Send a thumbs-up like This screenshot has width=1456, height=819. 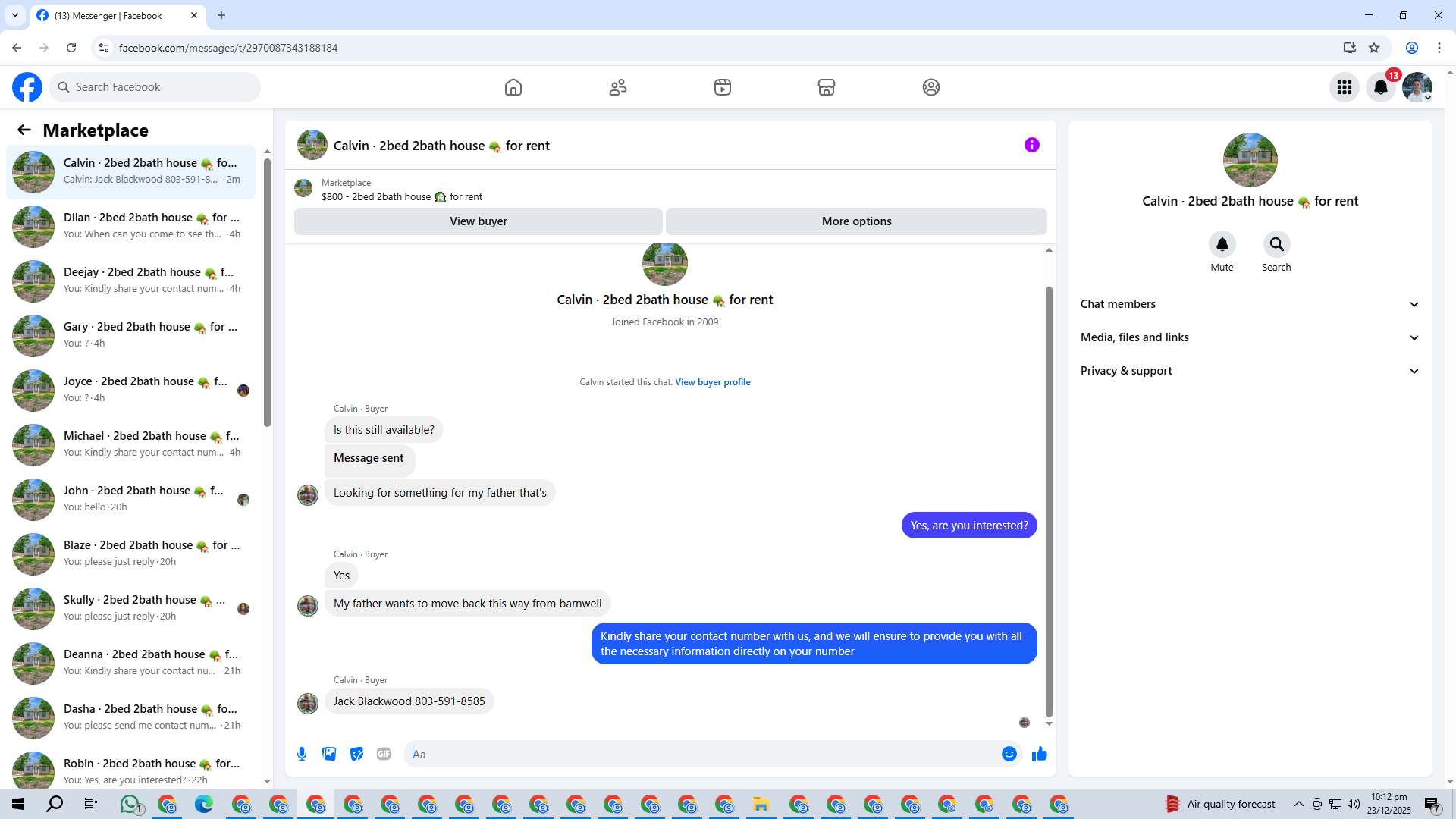coord(1040,754)
